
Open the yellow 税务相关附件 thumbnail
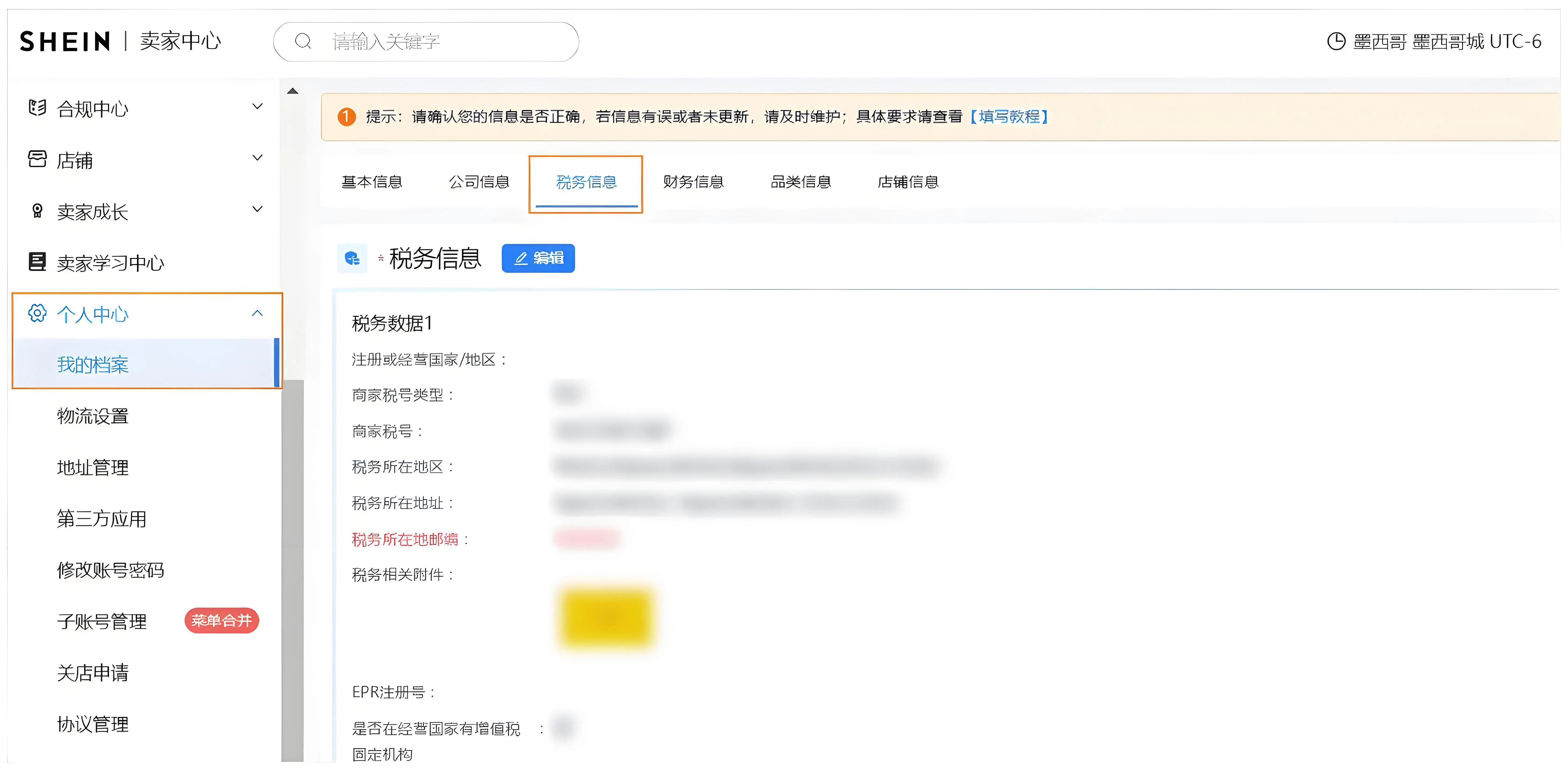[606, 618]
